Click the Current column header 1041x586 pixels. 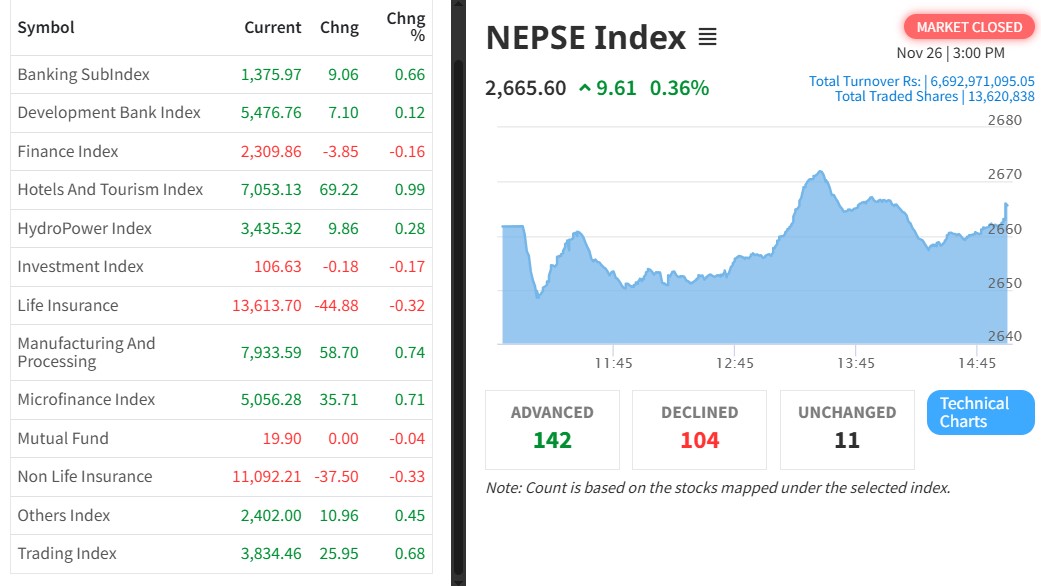point(272,28)
